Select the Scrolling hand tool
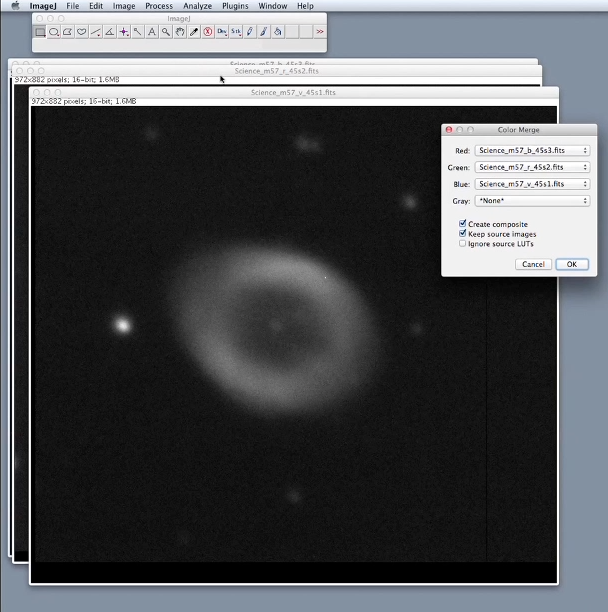The image size is (608, 612). (x=180, y=32)
